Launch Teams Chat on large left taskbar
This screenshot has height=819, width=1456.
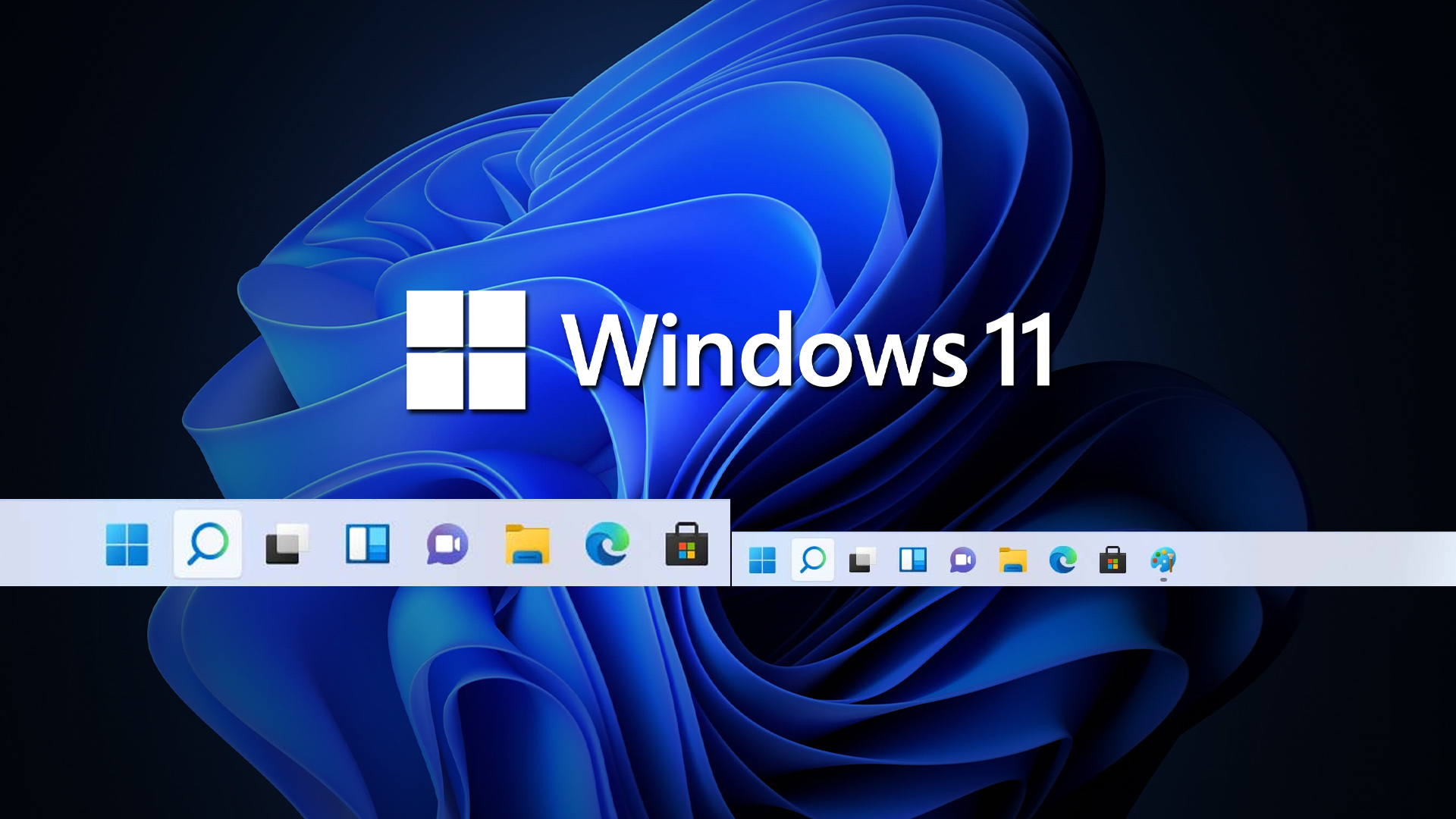(x=447, y=544)
